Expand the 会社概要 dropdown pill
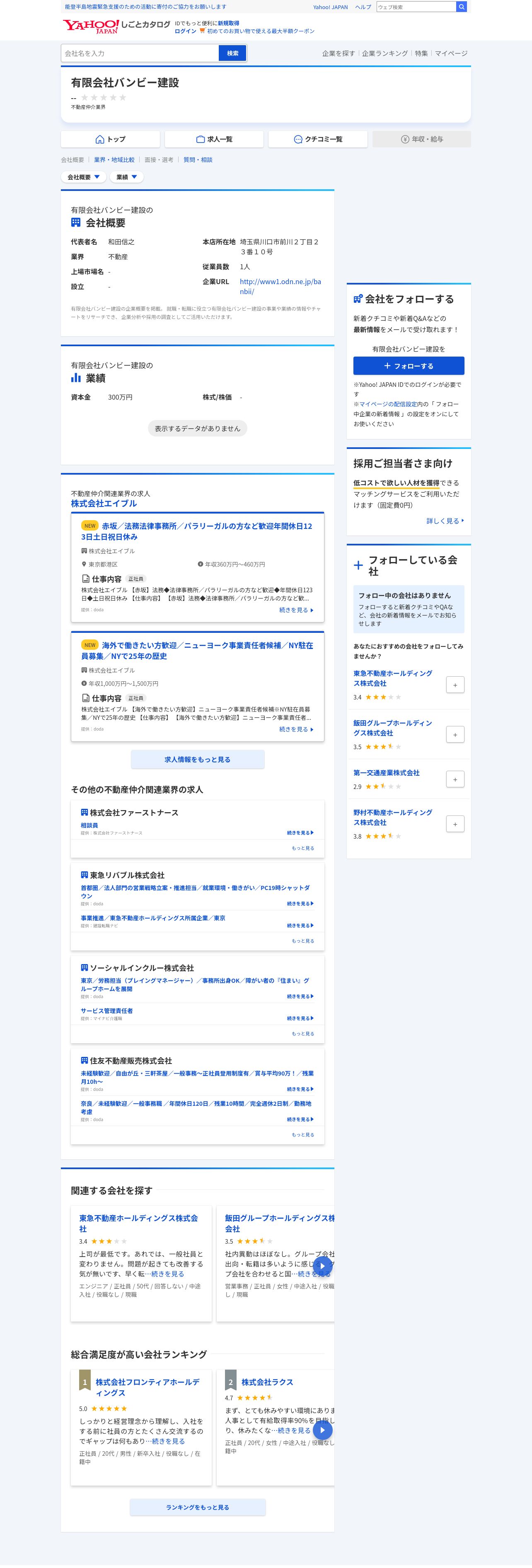Viewport: 532px width, 1568px height. tap(84, 177)
